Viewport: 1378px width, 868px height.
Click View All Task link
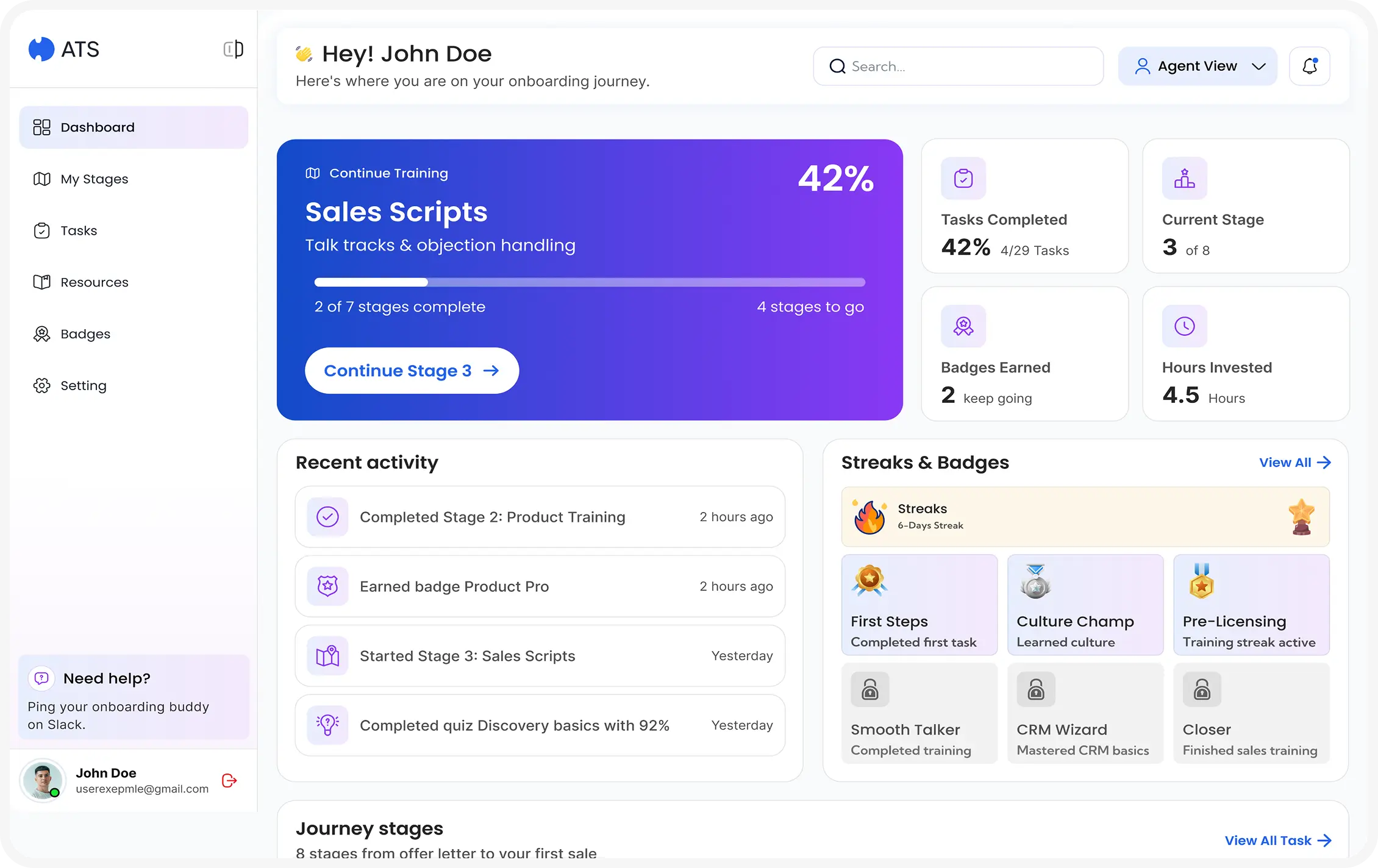click(1278, 841)
